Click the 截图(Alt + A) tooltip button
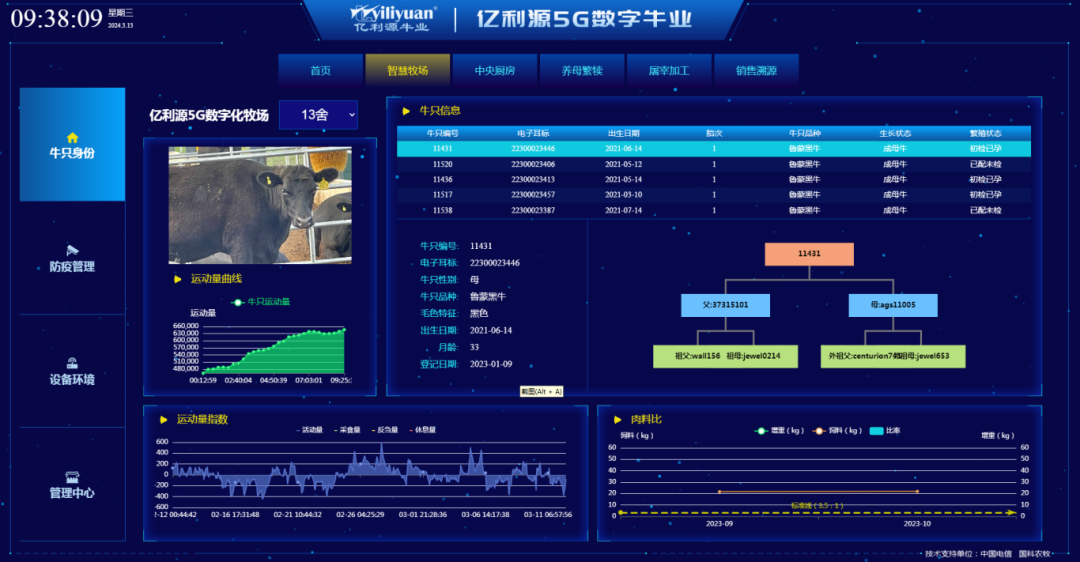1080x562 pixels. (x=541, y=391)
